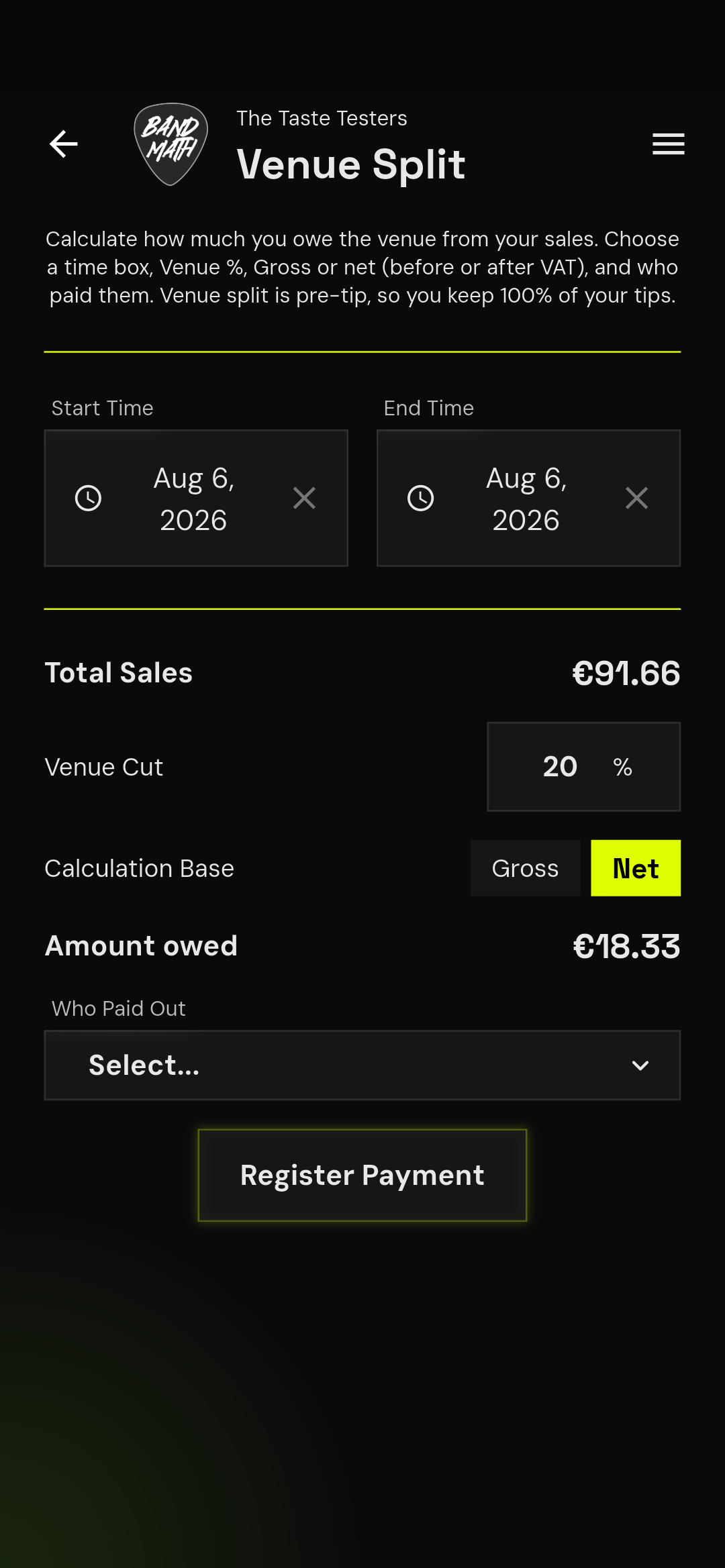Click the Start Time clock icon
Viewport: 725px width, 1568px height.
(88, 498)
